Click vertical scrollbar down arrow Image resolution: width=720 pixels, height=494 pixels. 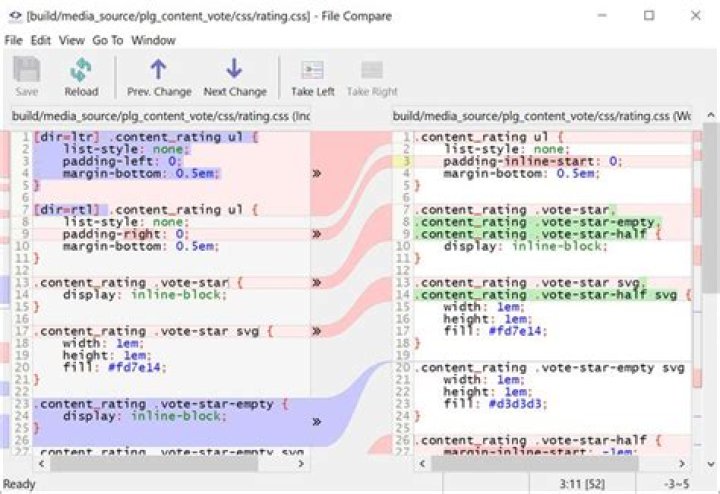point(710,464)
